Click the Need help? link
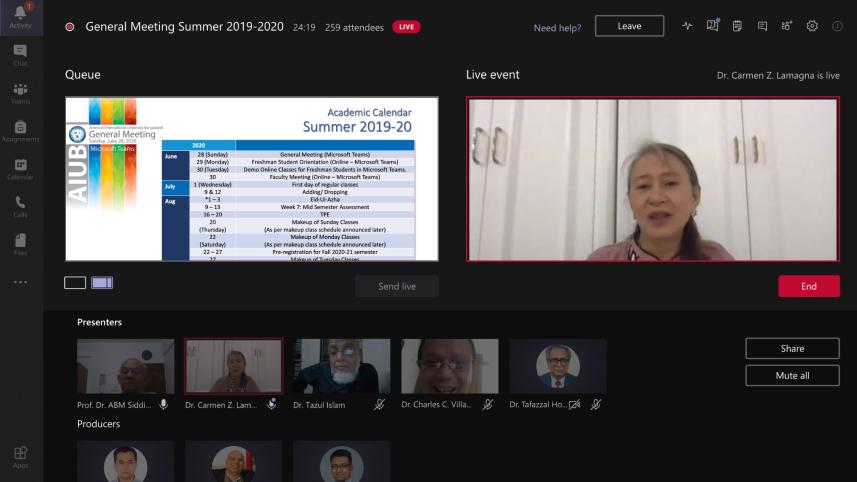This screenshot has width=857, height=482. tap(557, 28)
